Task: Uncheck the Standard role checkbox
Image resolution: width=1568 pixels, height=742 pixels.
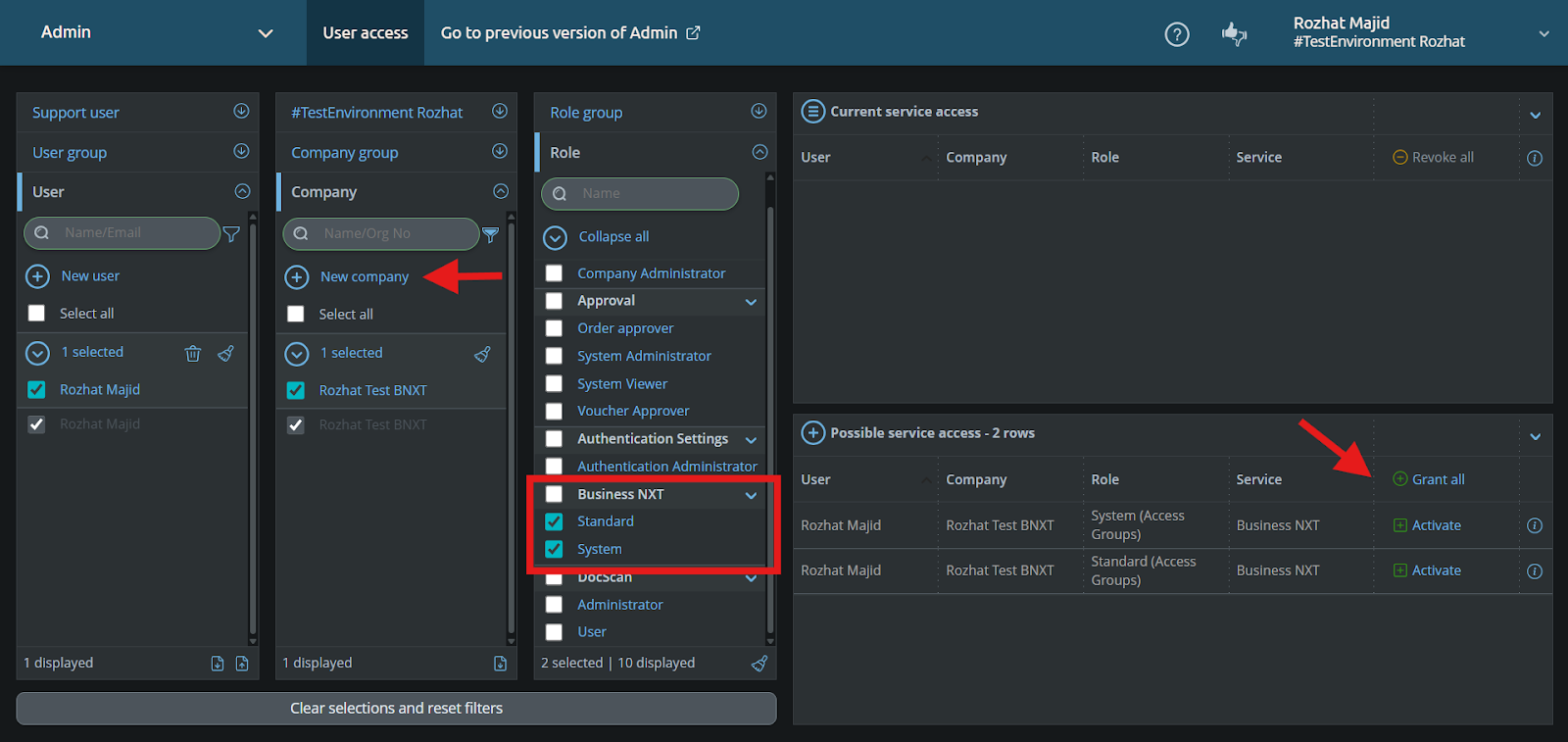Action: pyautogui.click(x=554, y=521)
